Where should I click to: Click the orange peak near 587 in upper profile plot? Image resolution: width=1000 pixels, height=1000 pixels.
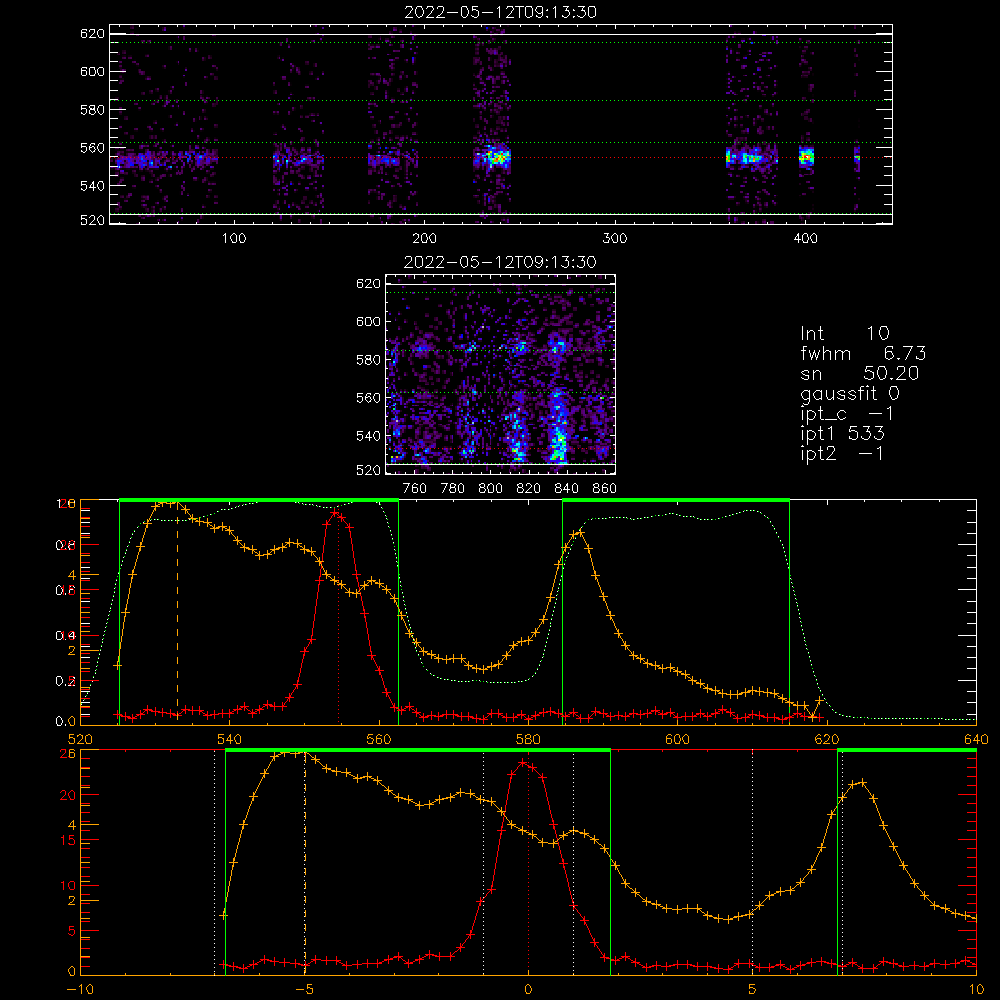[580, 533]
